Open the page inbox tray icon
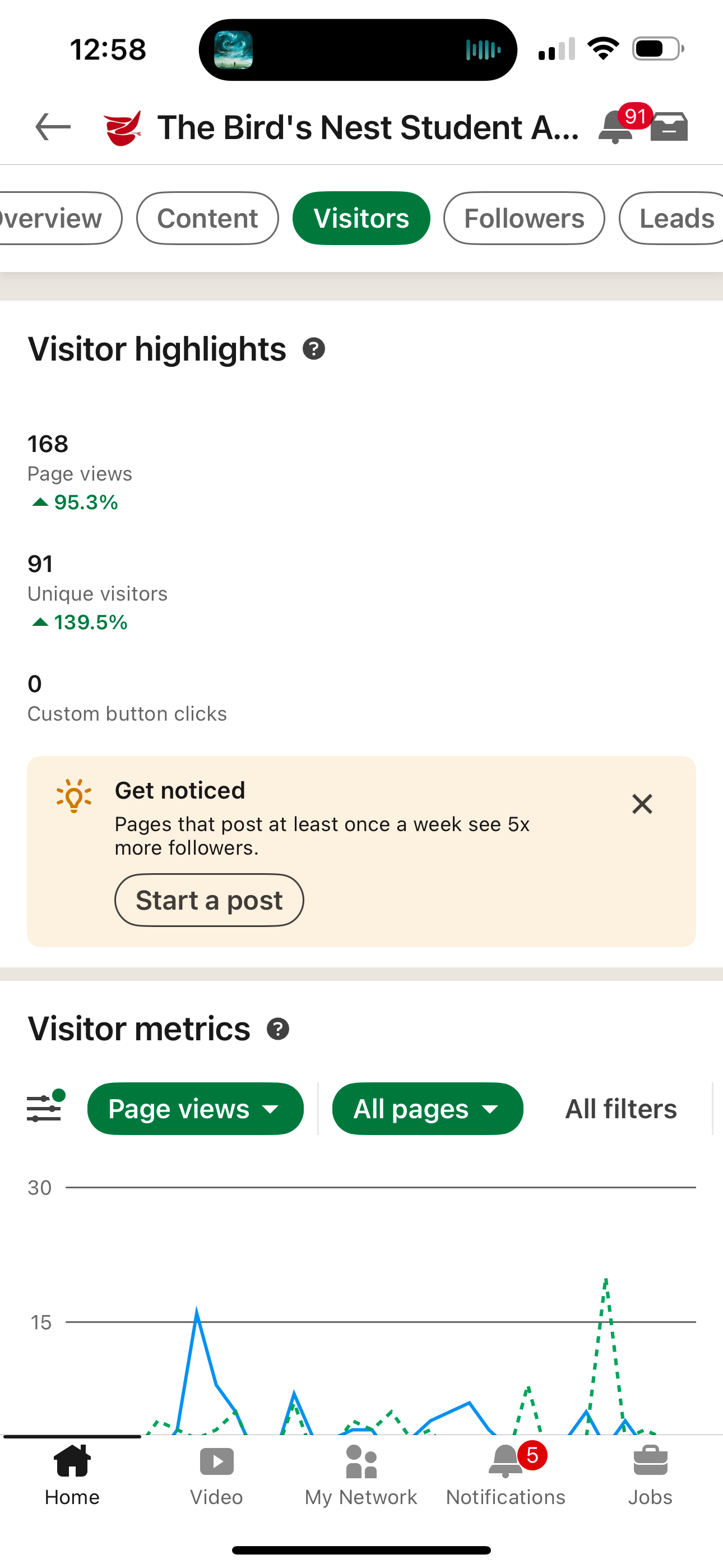Image resolution: width=723 pixels, height=1568 pixels. (x=669, y=127)
